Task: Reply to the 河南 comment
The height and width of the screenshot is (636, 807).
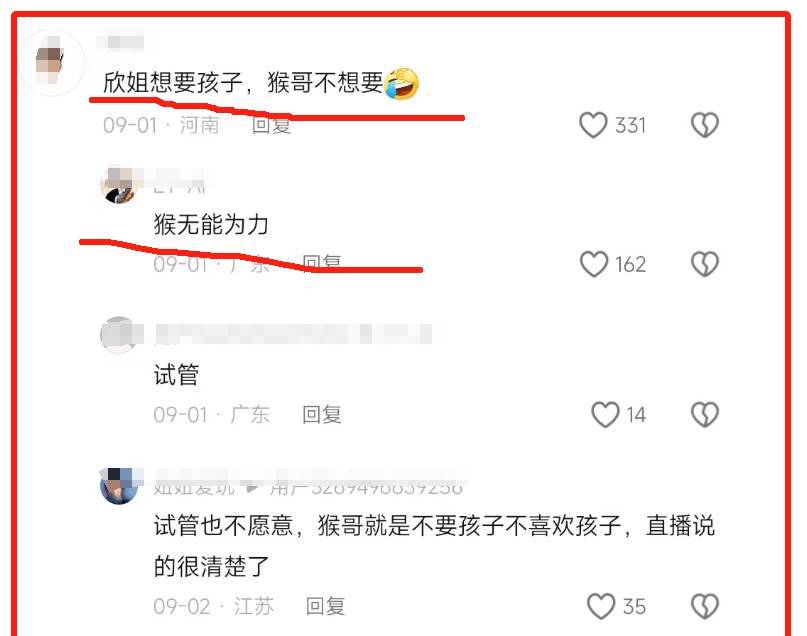Action: point(272,125)
